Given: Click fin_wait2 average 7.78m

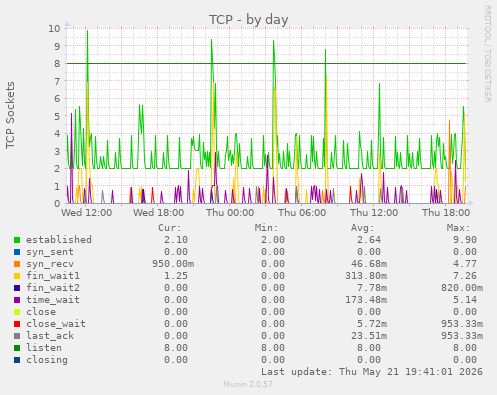Looking at the screenshot, I should (x=372, y=288).
